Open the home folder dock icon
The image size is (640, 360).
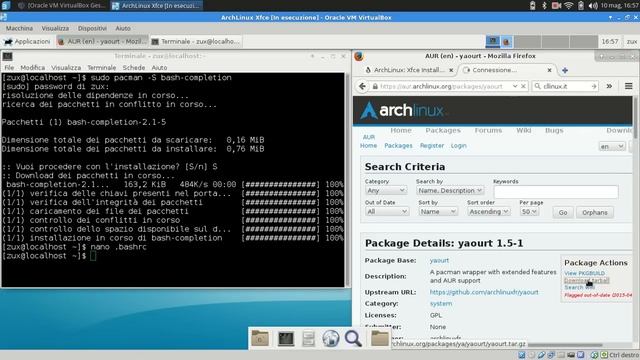260,338
